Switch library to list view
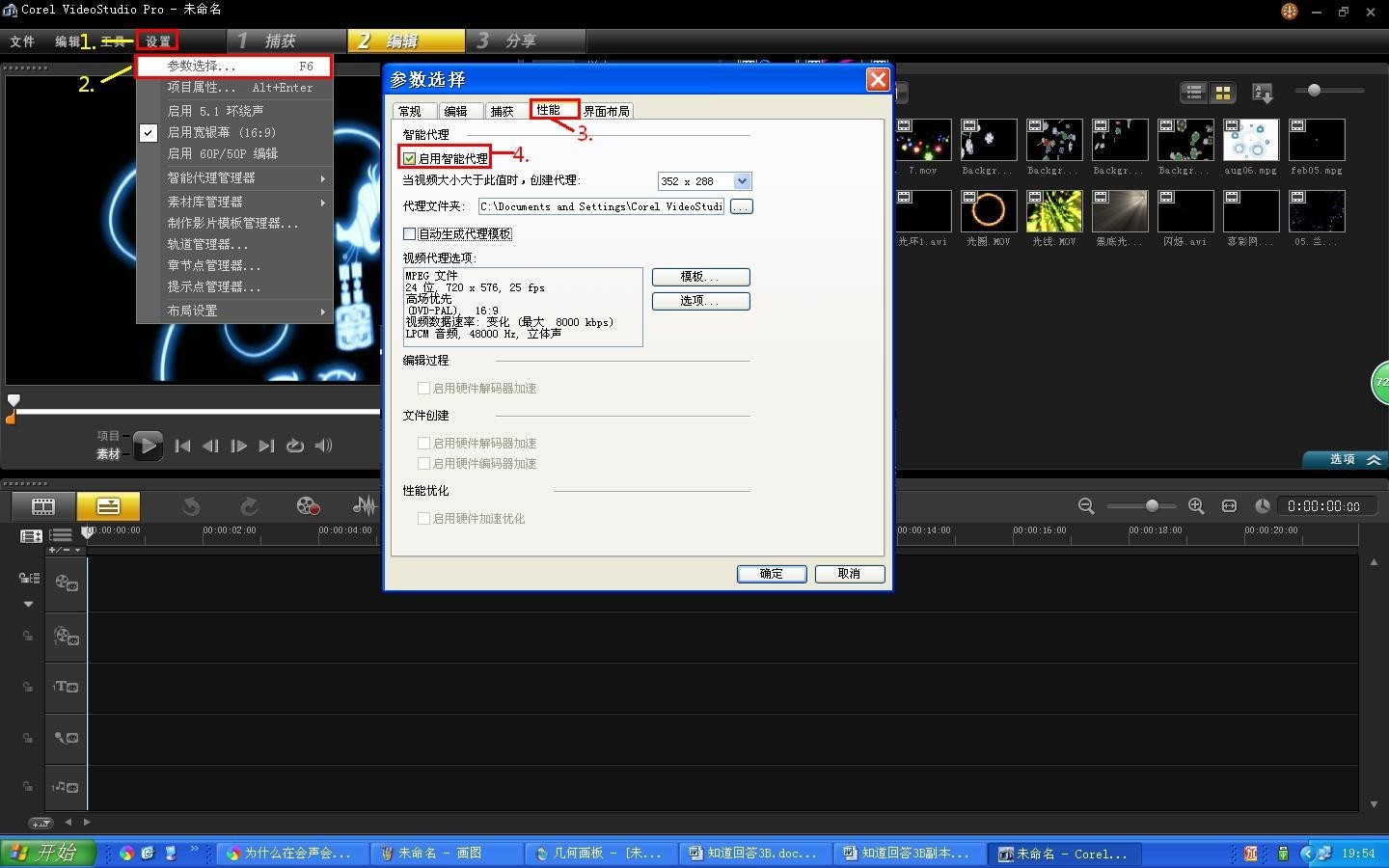 point(1194,93)
